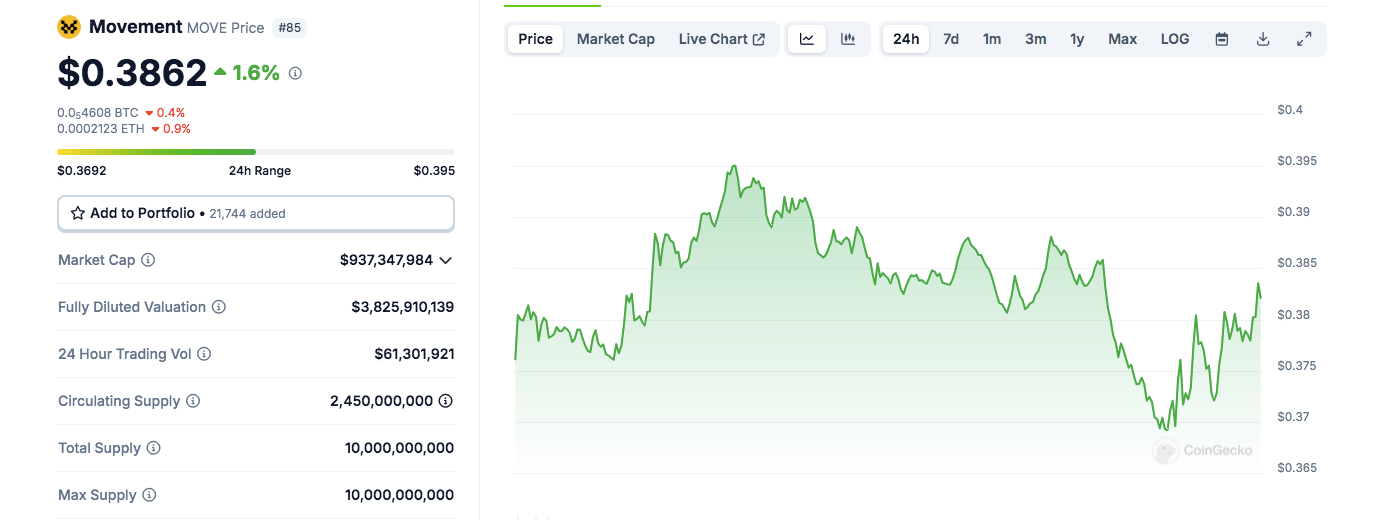Click the 24h Range progress bar
The image size is (1374, 520).
(256, 152)
